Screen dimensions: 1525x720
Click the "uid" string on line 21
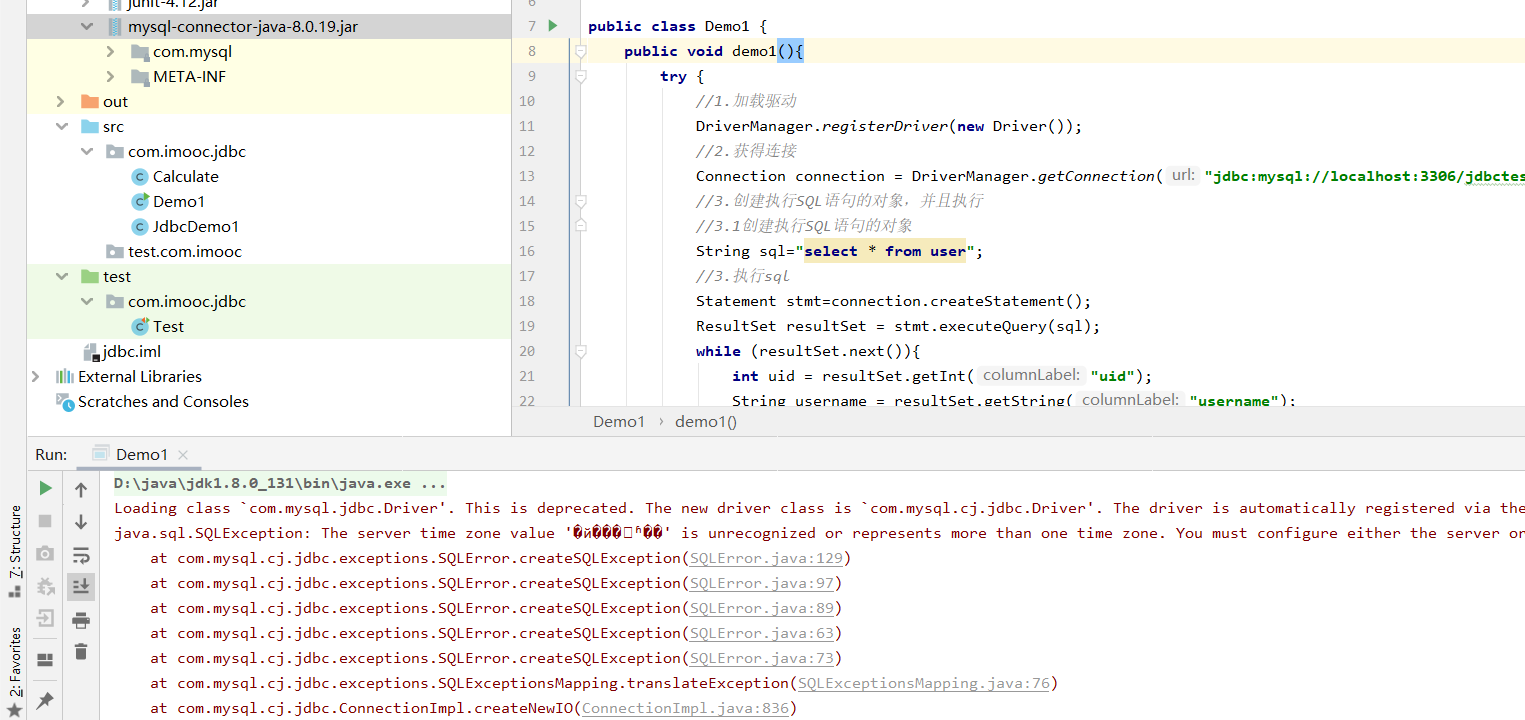[x=1112, y=376]
